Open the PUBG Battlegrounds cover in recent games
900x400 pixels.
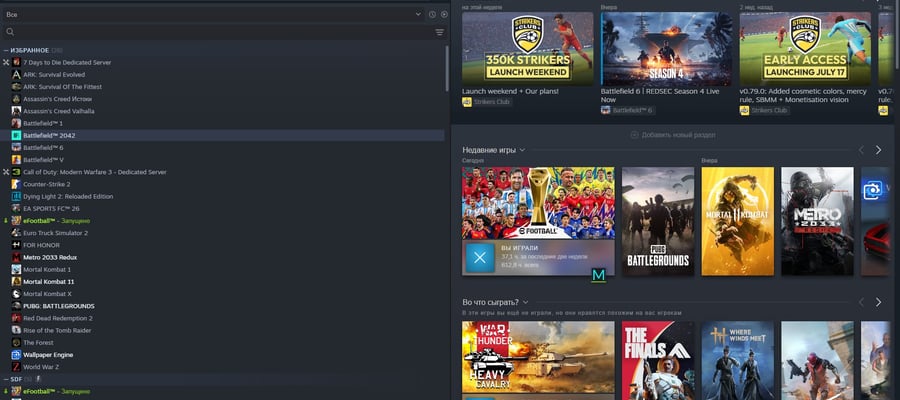pyautogui.click(x=658, y=222)
